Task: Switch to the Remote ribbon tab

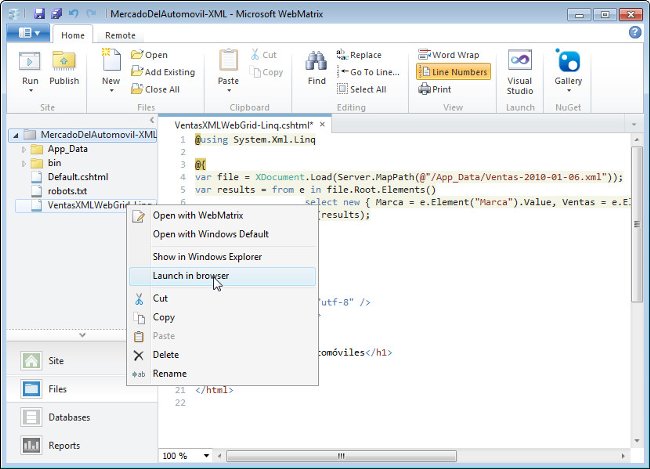Action: coord(120,35)
